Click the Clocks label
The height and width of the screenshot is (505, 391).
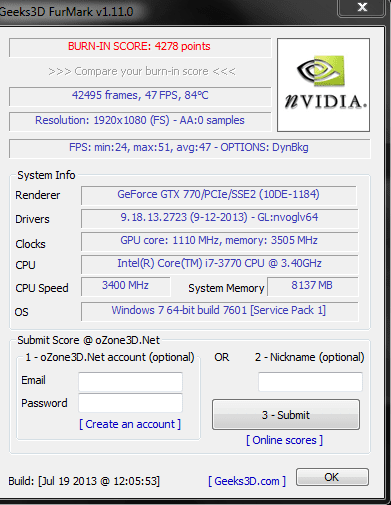tap(30, 244)
